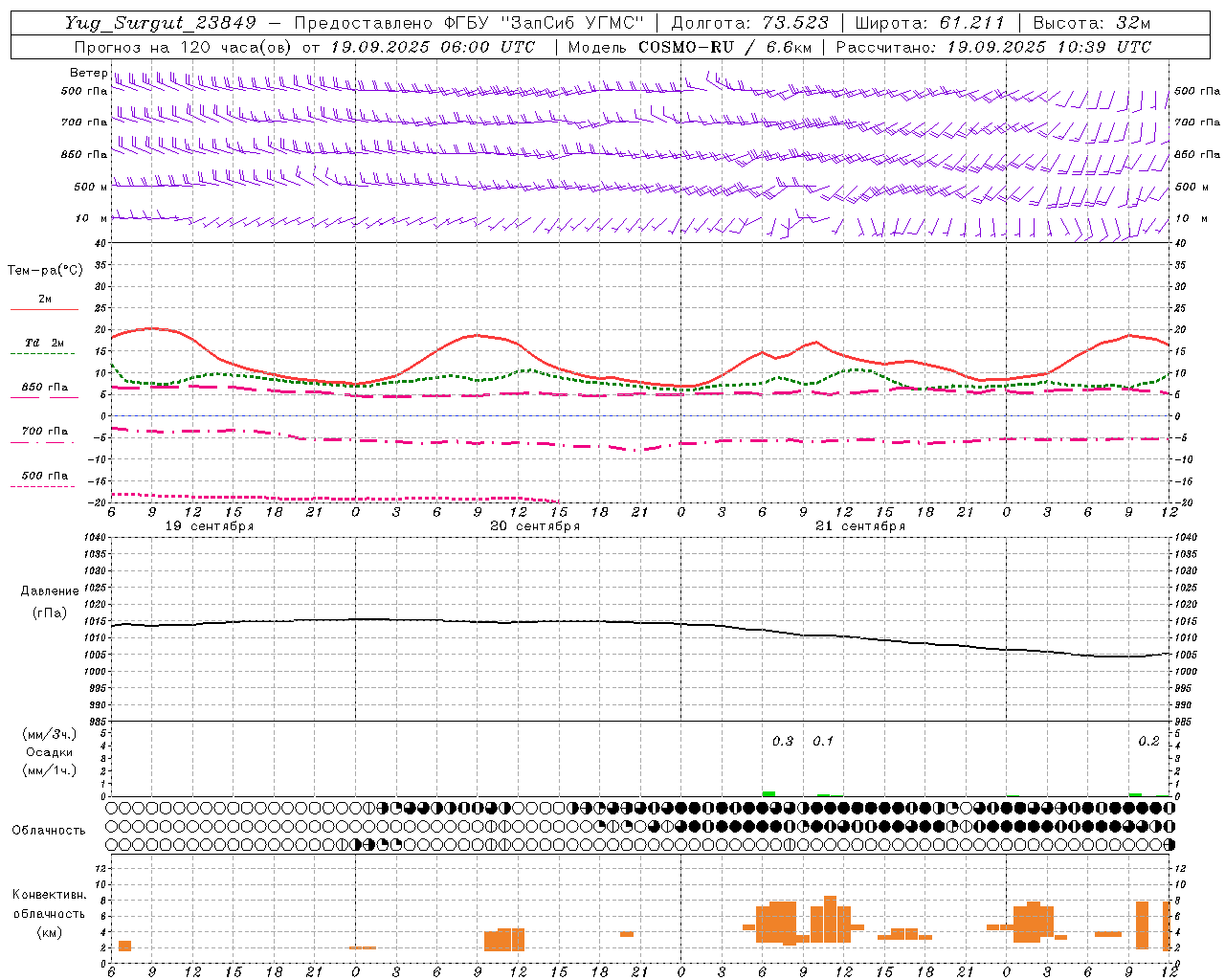Click the '(гПа)' unit under Давление
Screen dimensions: 1225x980
[x=50, y=612]
